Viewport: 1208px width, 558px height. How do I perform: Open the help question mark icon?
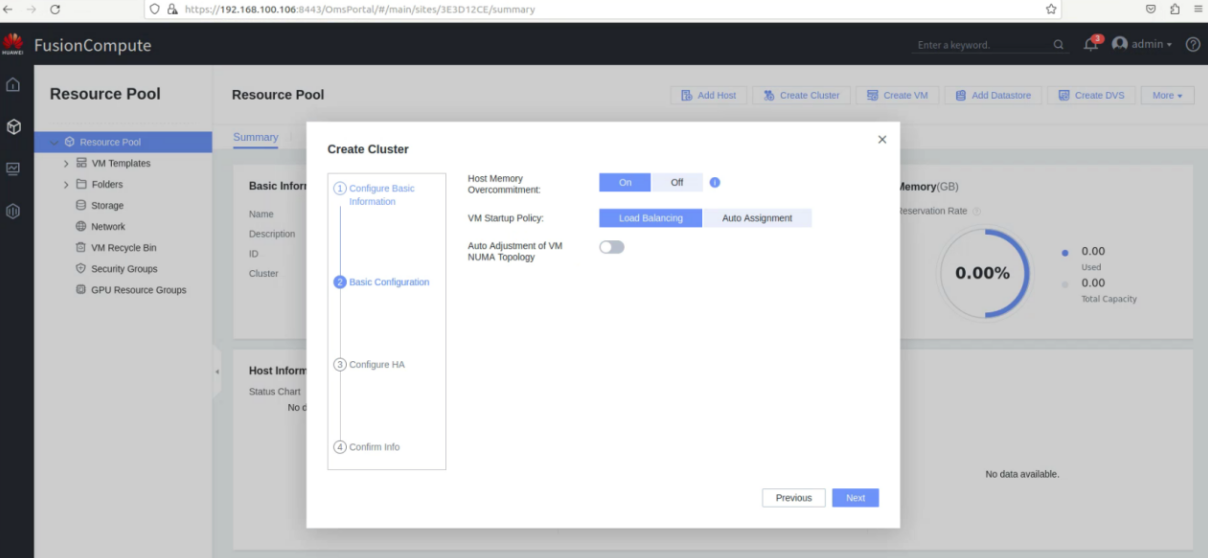point(1193,44)
